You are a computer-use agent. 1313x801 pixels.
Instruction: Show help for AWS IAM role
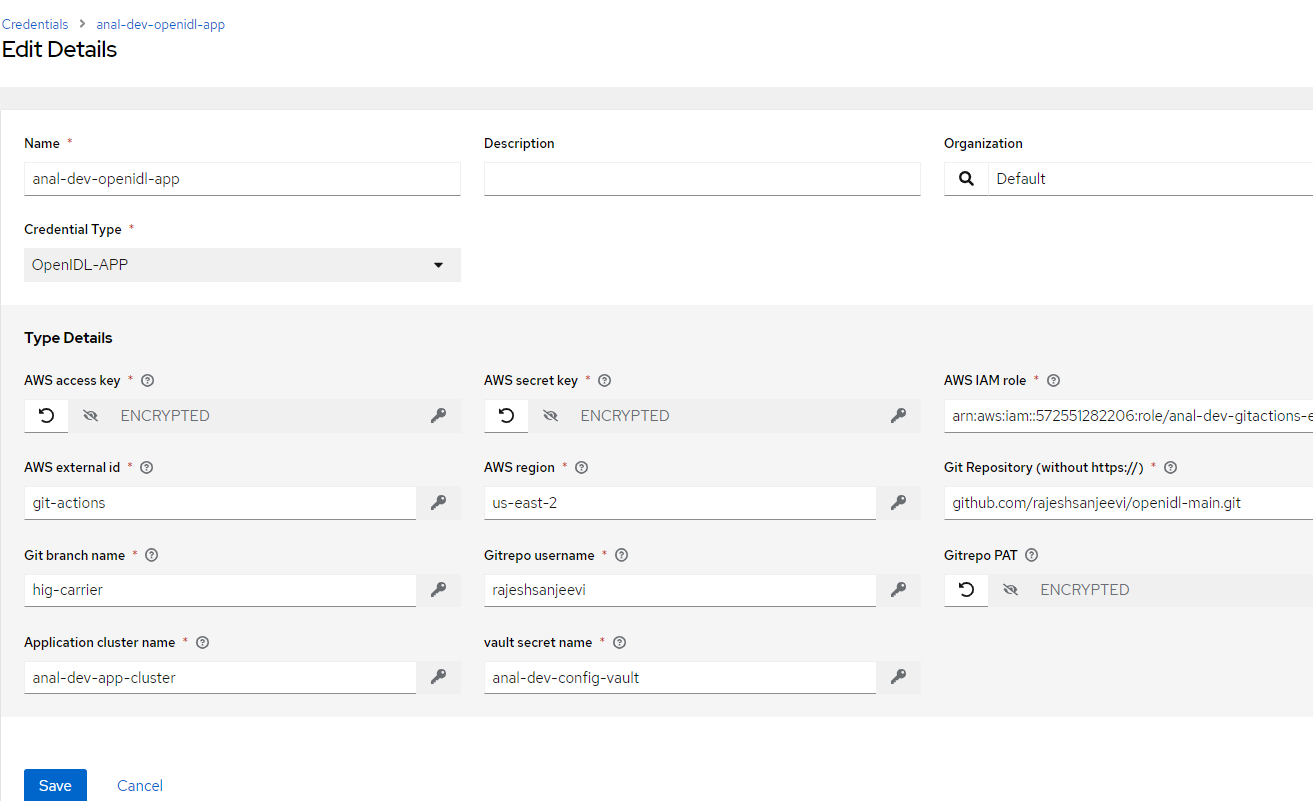tap(1053, 381)
